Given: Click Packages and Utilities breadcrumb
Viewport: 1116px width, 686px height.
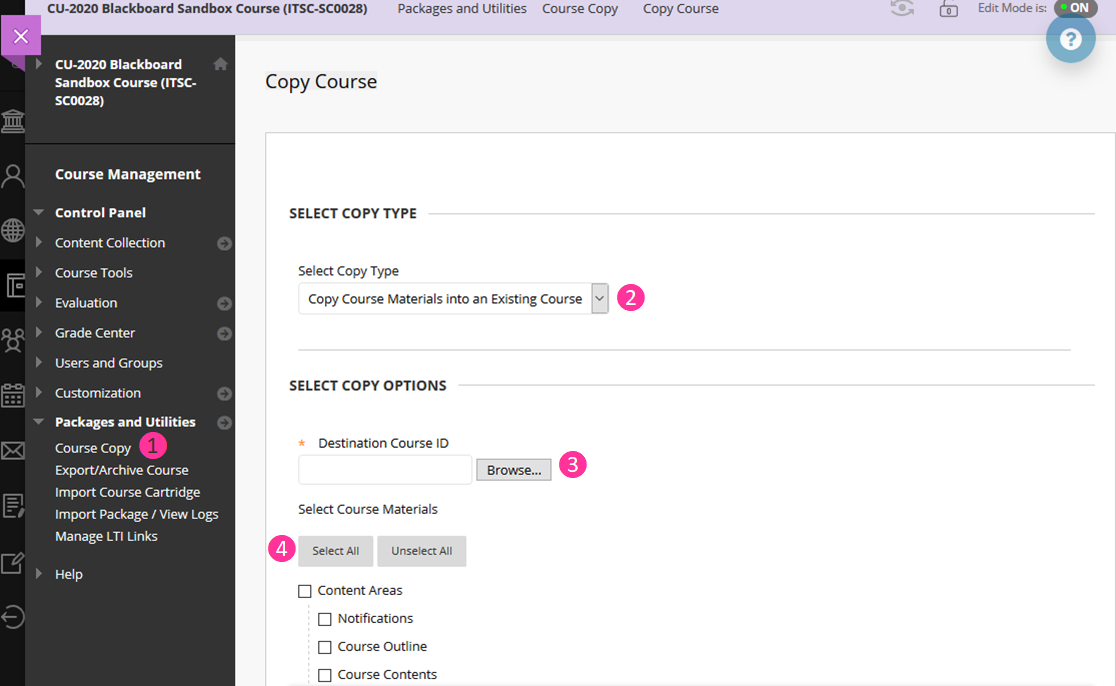Looking at the screenshot, I should (x=462, y=9).
